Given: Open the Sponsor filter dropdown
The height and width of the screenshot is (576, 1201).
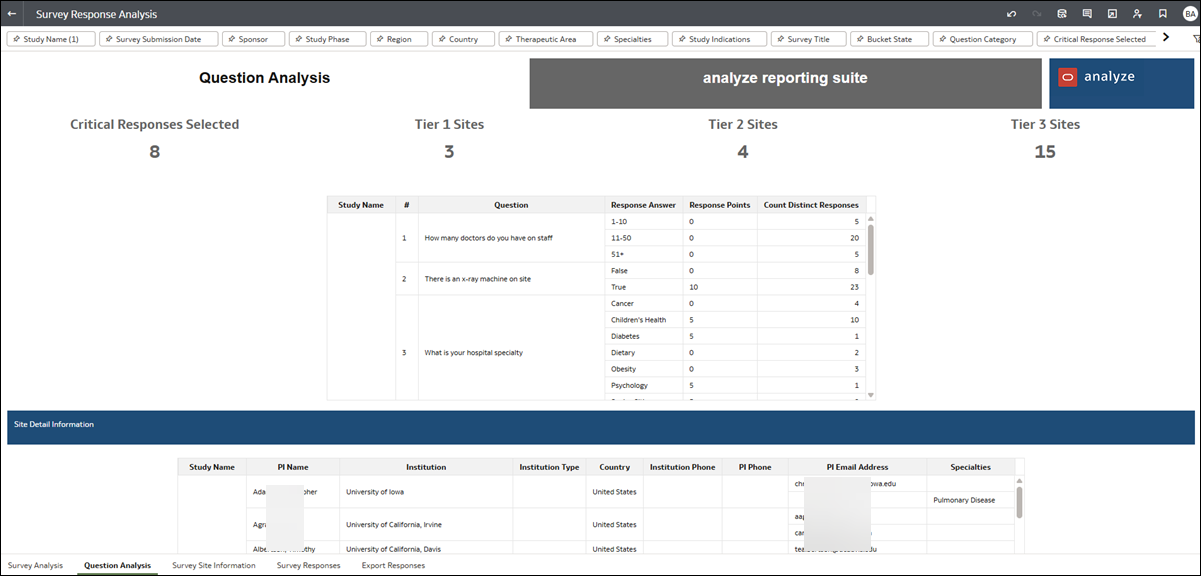Looking at the screenshot, I should (253, 38).
